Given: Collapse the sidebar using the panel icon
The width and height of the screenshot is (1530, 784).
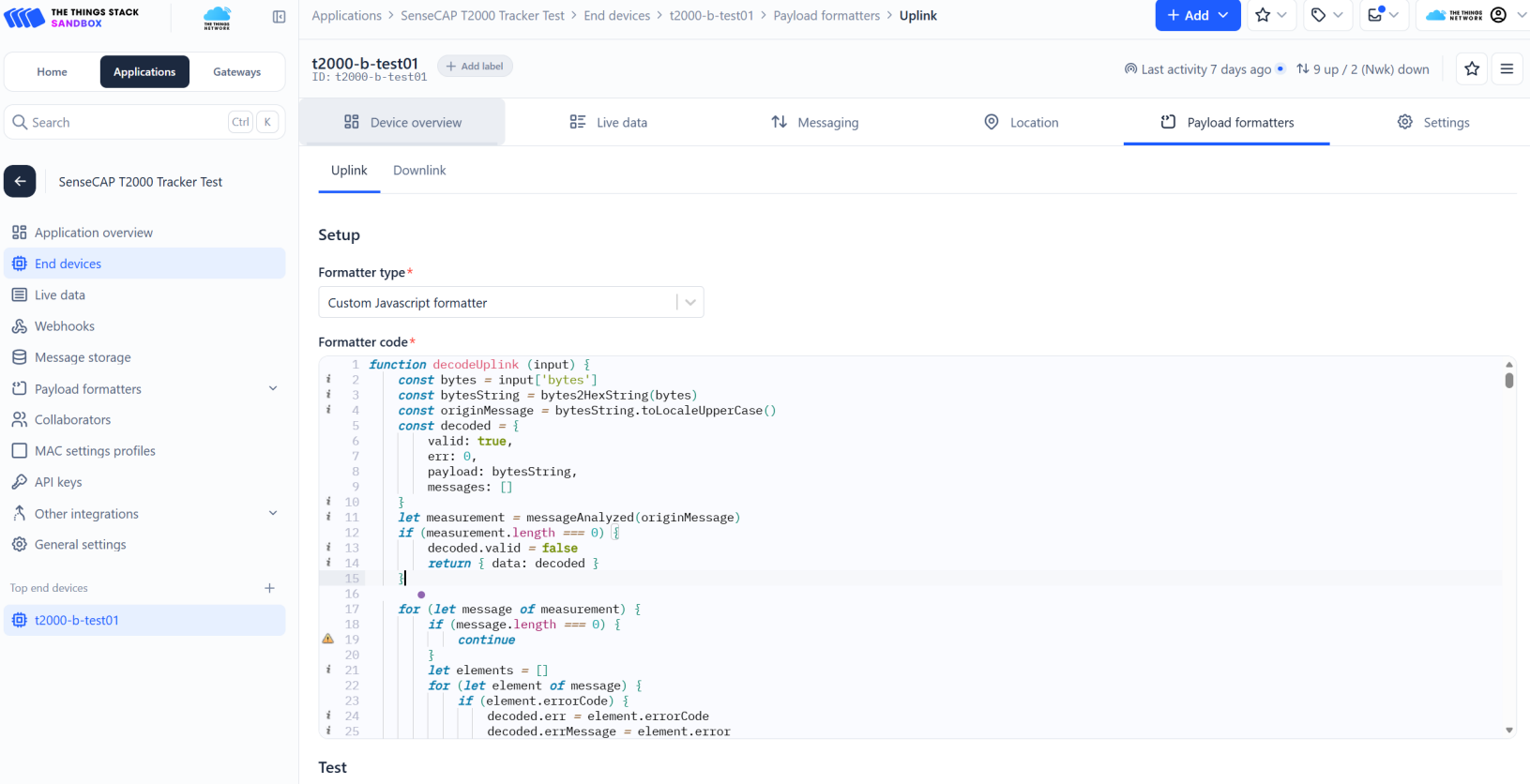Looking at the screenshot, I should 279,17.
